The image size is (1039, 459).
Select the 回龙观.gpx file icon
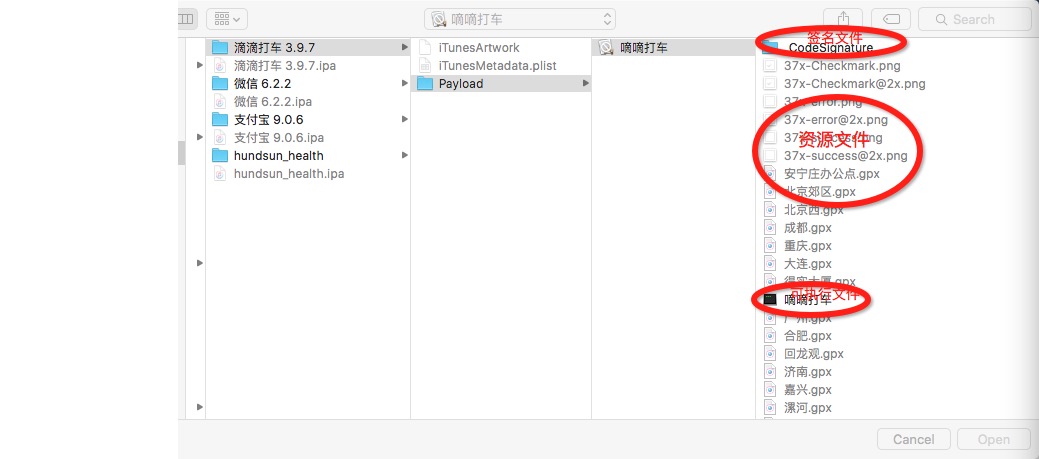coord(770,354)
